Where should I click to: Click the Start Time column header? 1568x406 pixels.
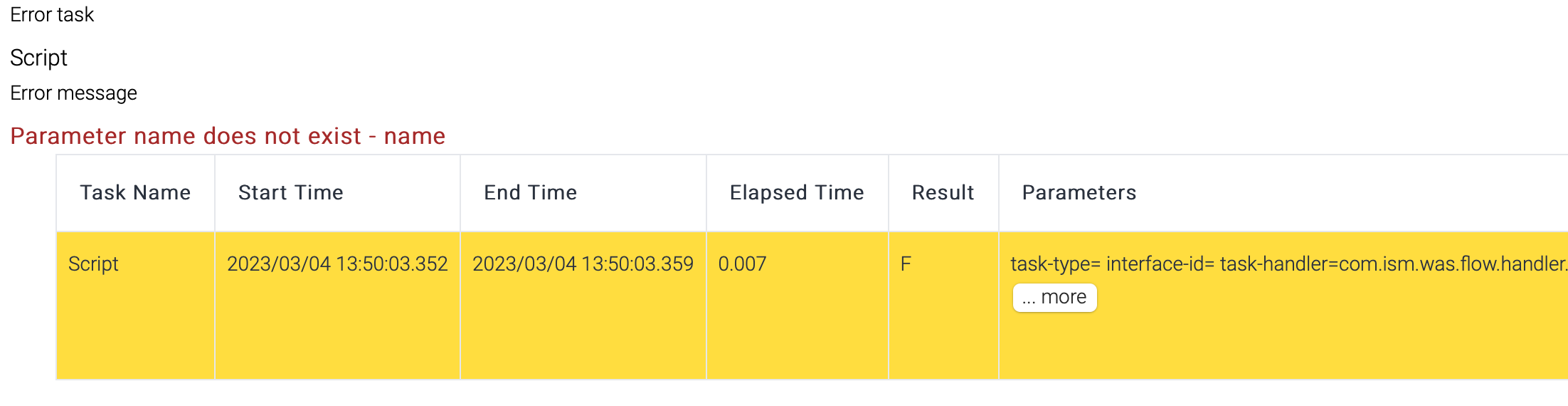coord(290,192)
